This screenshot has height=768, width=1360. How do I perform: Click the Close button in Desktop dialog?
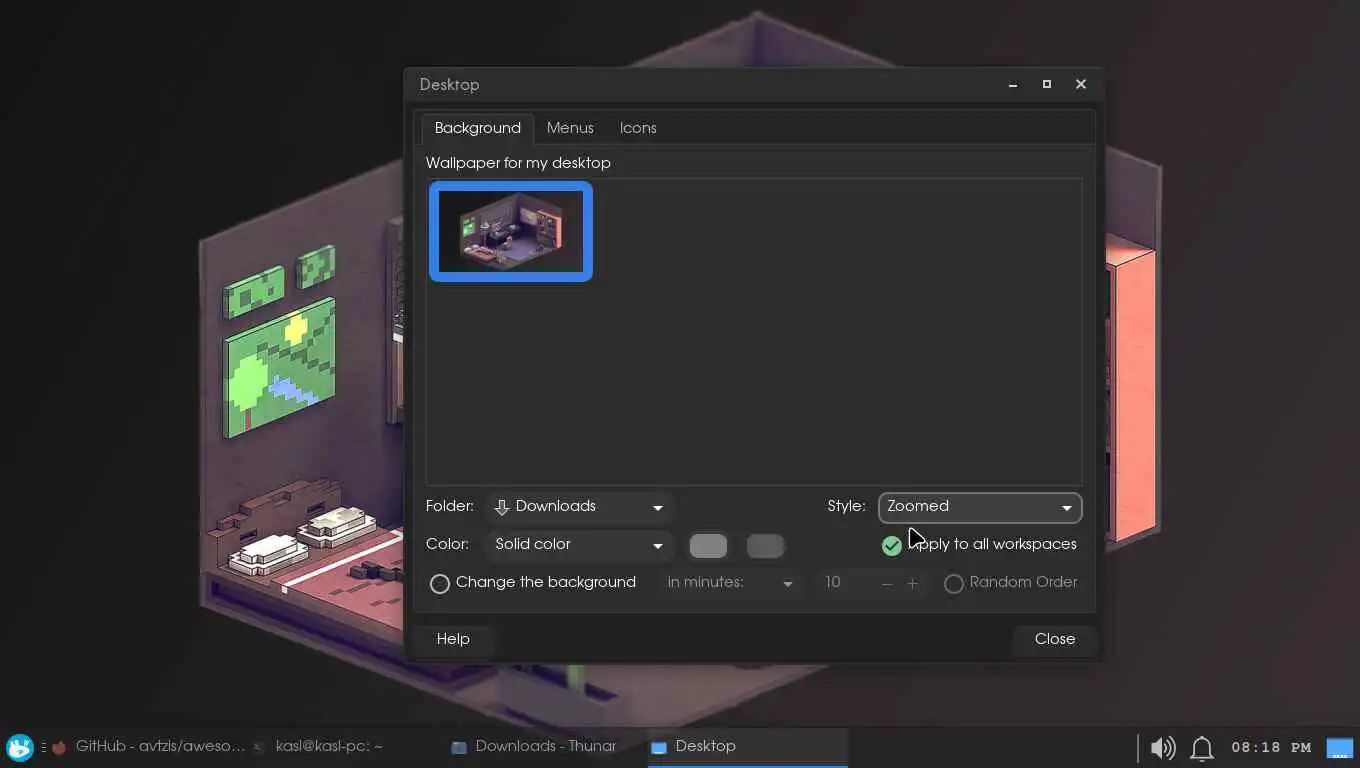pos(1055,639)
